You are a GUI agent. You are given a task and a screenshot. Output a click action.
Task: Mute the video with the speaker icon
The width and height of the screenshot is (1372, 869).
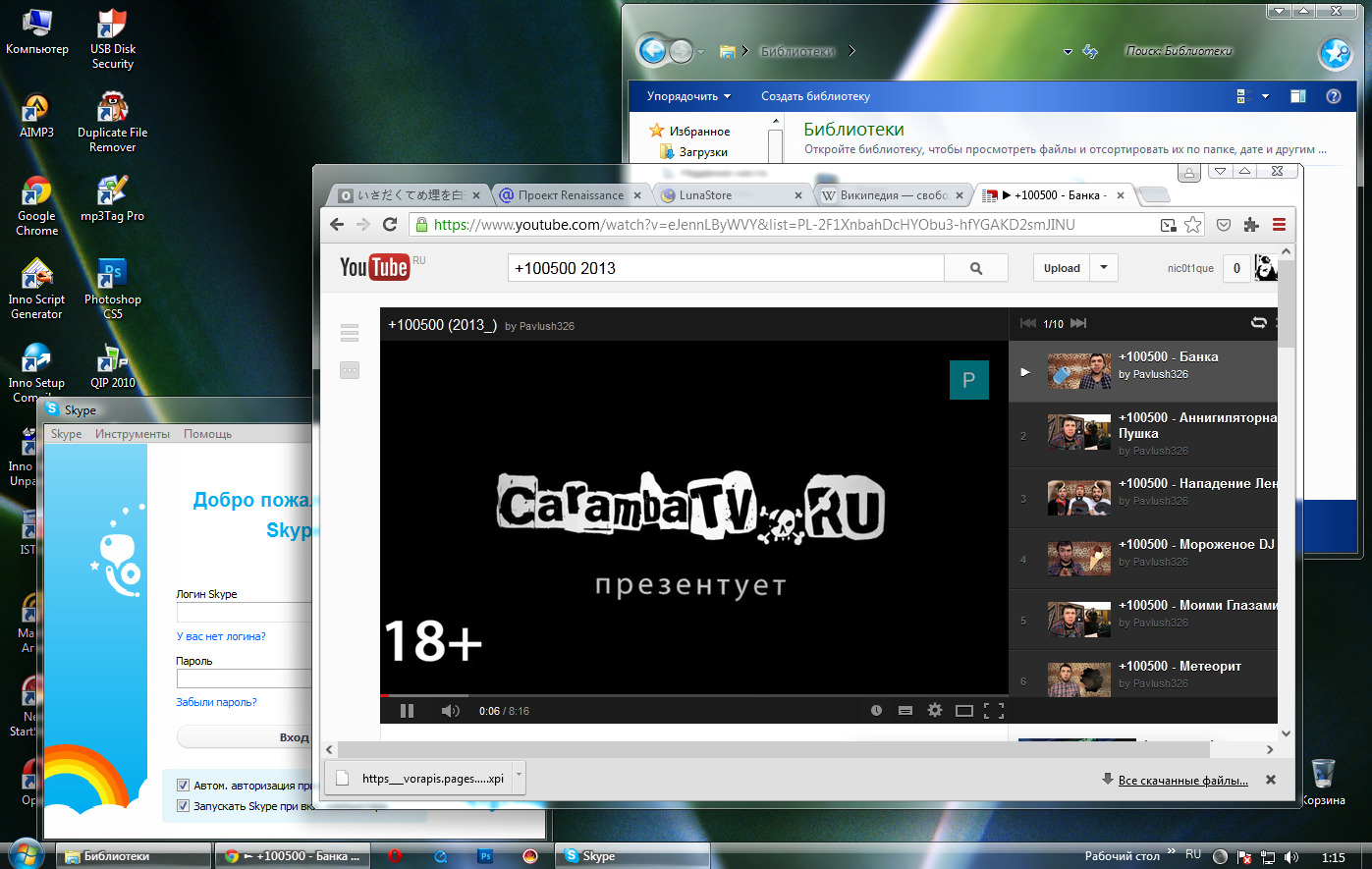[x=451, y=711]
